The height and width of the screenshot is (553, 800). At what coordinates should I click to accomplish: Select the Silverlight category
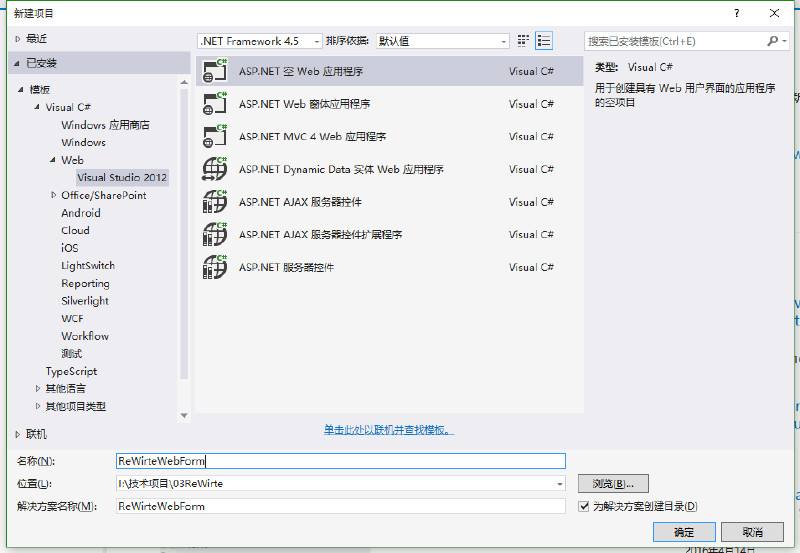point(85,301)
